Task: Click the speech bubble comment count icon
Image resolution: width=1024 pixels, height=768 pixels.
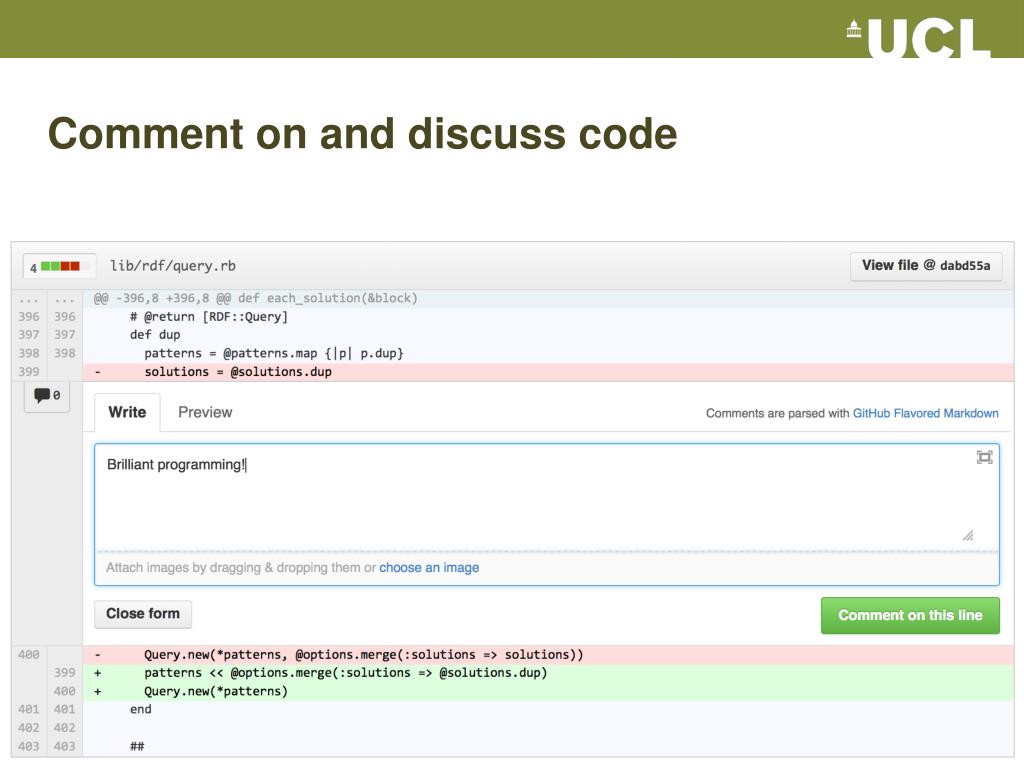Action: click(x=47, y=396)
